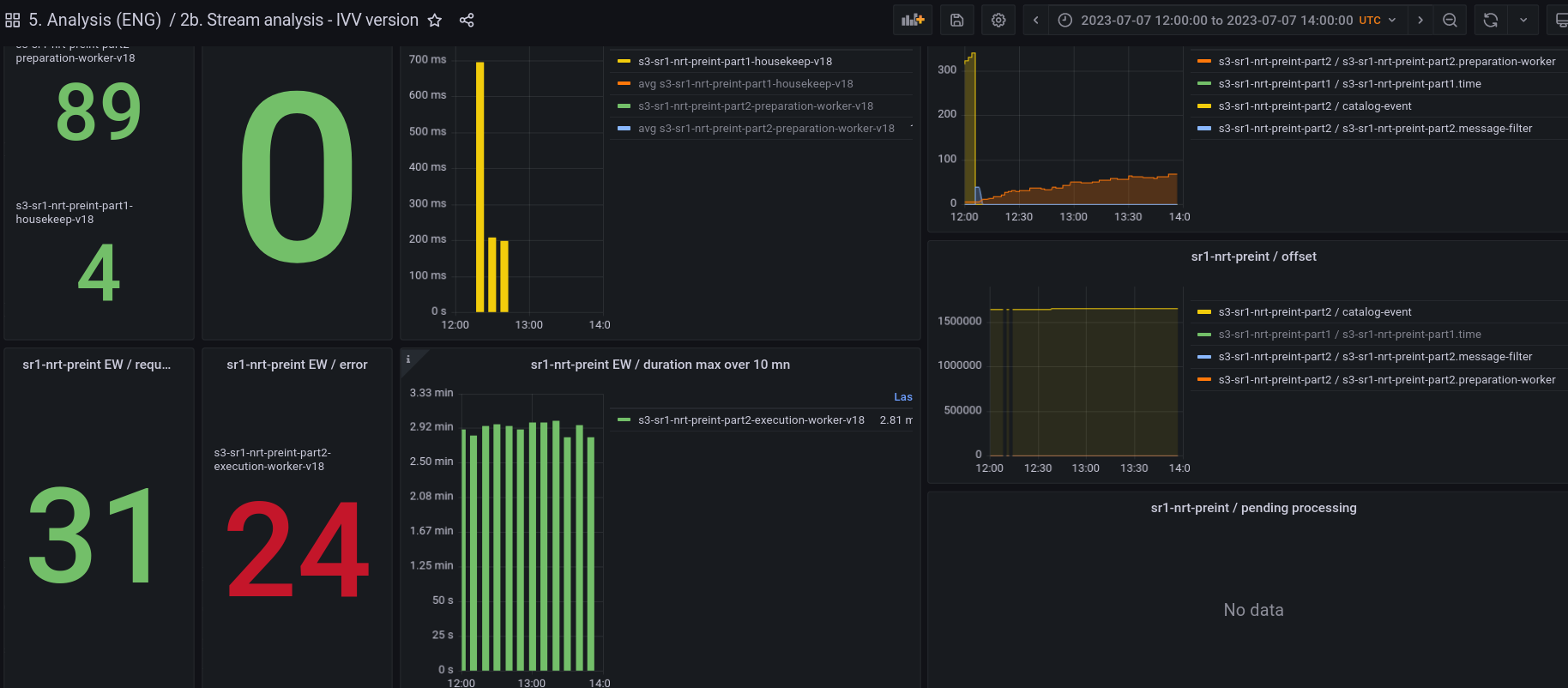The height and width of the screenshot is (688, 1568).
Task: Toggle s3-sr1-nrt-preint-part1-housekeep-v18 legend series
Action: [x=735, y=62]
